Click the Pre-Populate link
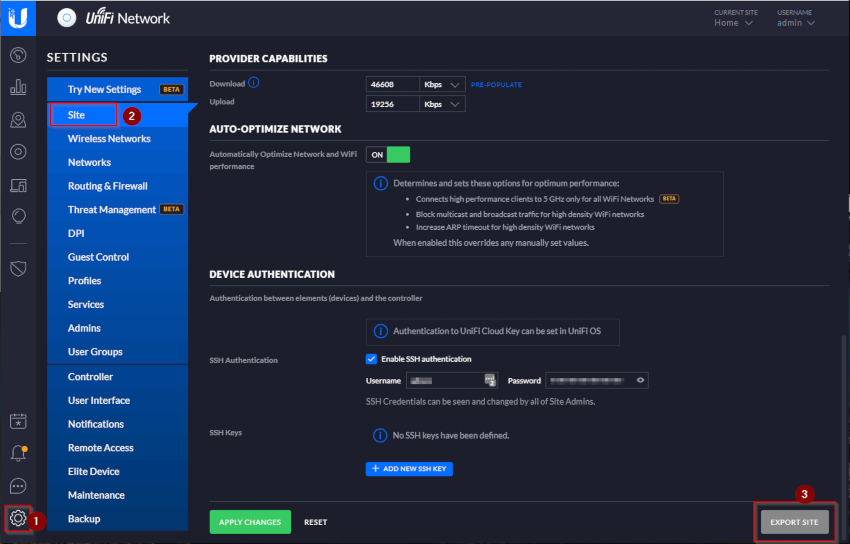 (x=496, y=85)
